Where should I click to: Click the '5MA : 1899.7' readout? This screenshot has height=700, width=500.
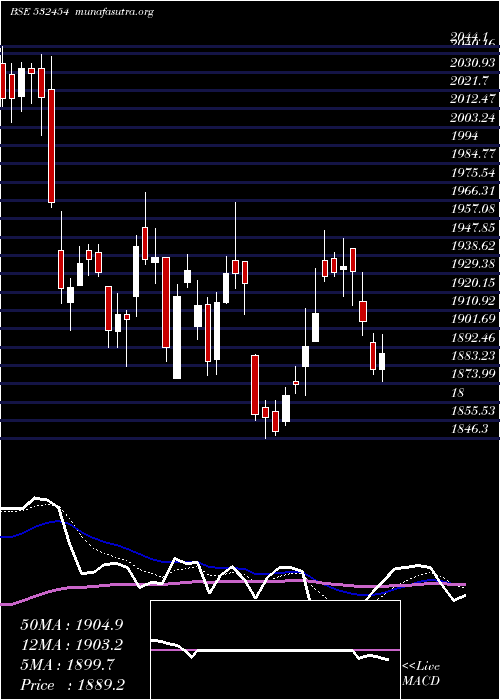coord(67,665)
